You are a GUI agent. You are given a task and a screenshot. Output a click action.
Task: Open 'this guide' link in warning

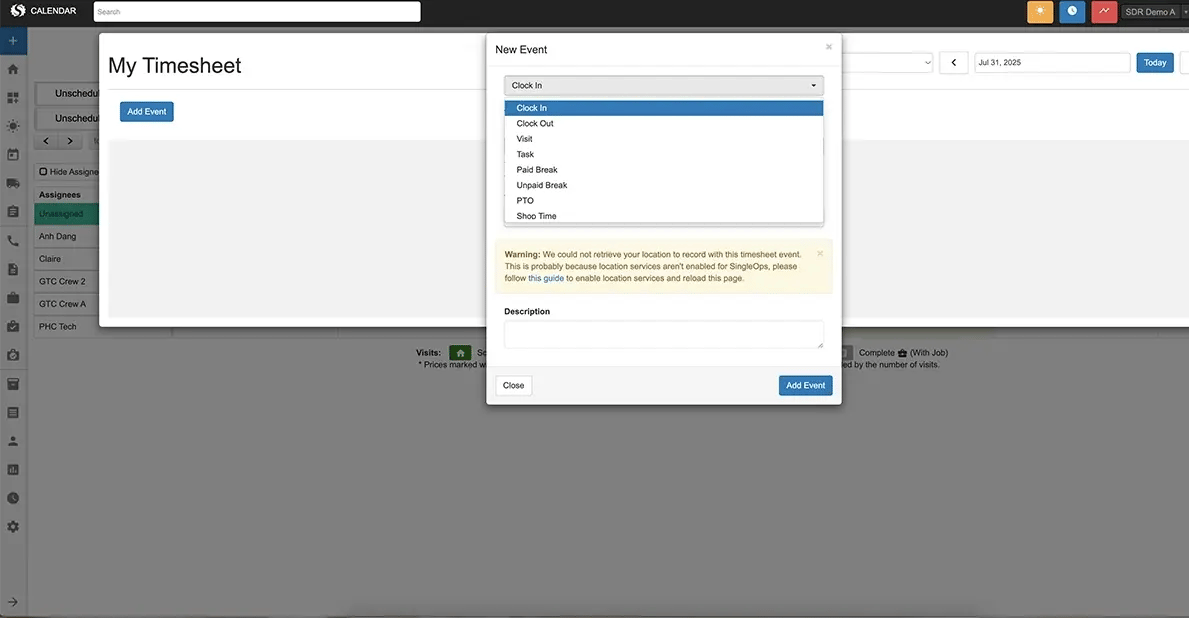tap(546, 279)
